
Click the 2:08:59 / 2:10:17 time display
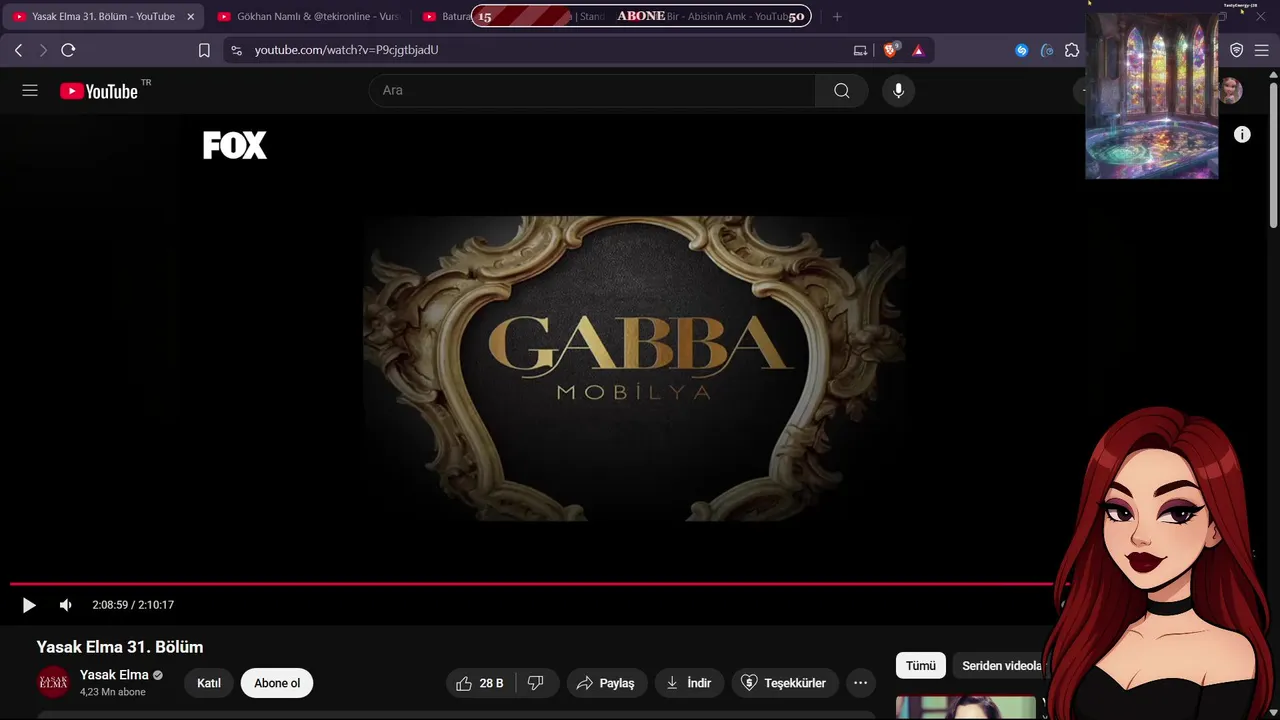click(x=133, y=605)
